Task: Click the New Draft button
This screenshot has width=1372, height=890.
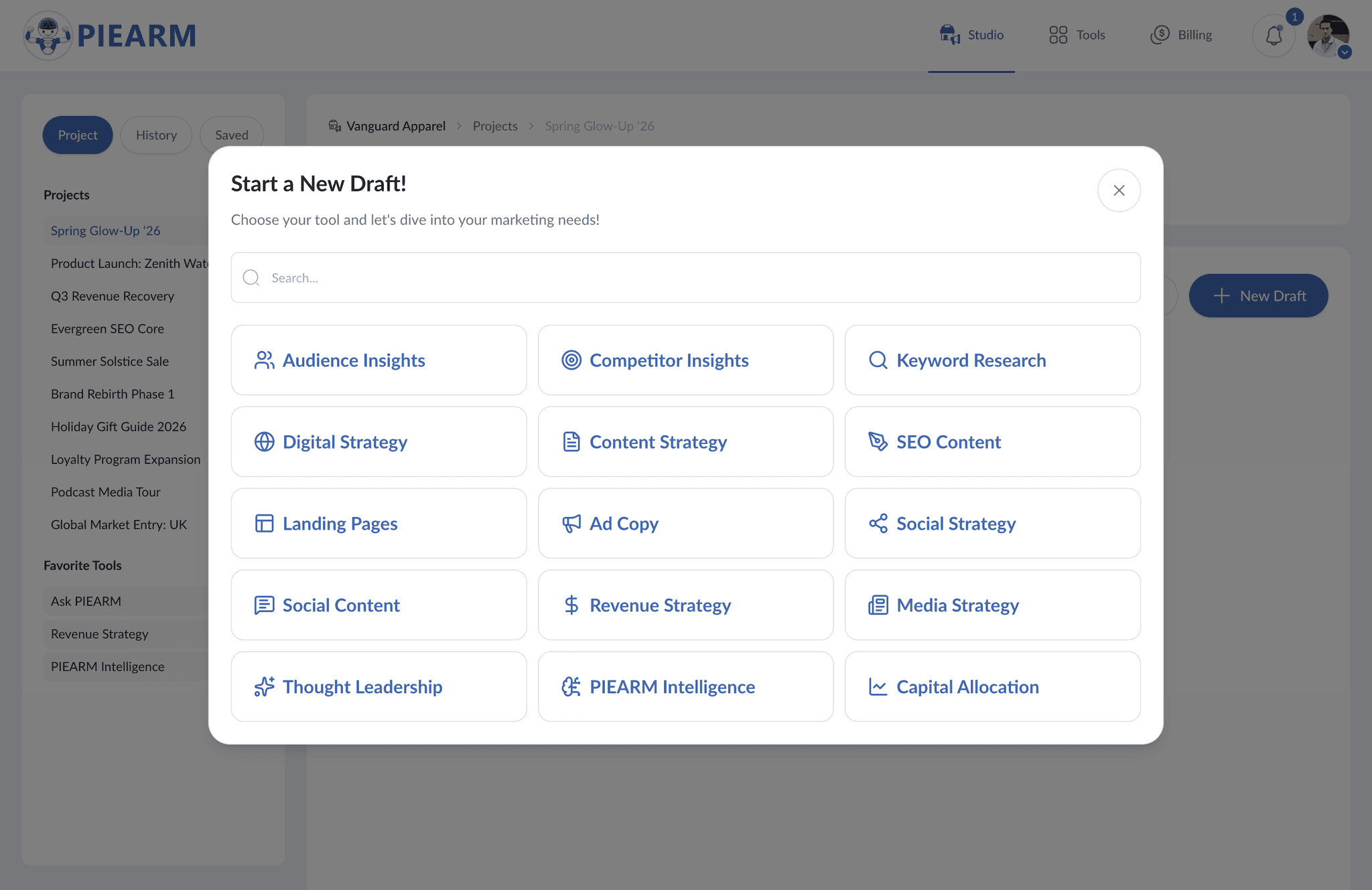Action: click(1259, 296)
